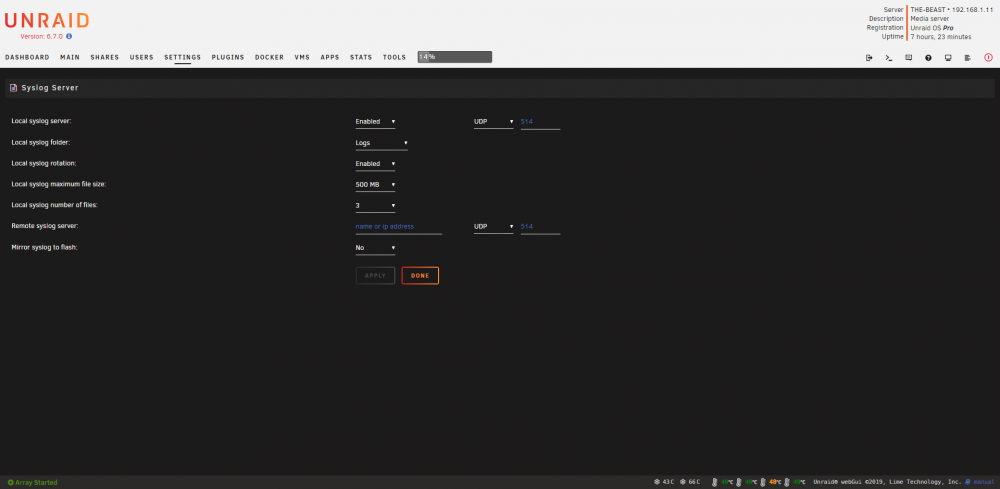Open the terminal console icon
The image size is (1000, 489).
coord(888,57)
